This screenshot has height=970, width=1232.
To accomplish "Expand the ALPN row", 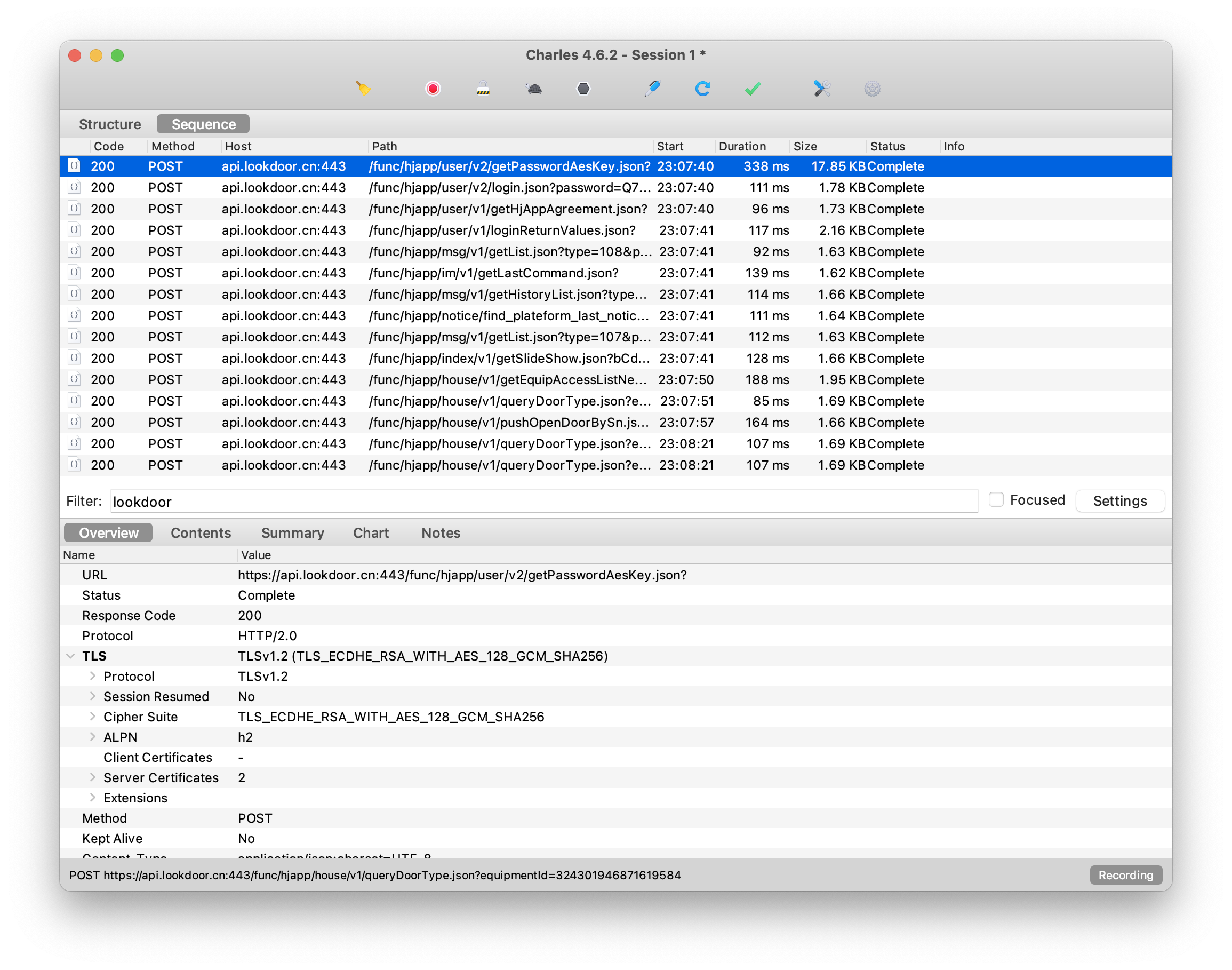I will click(93, 737).
